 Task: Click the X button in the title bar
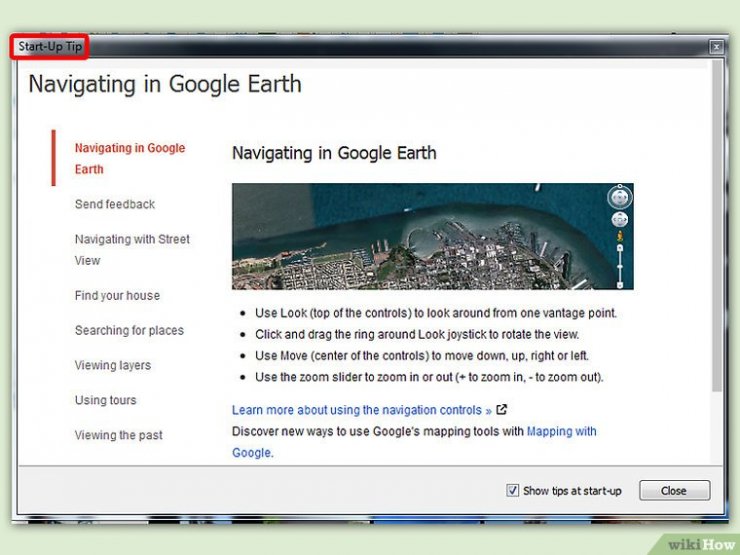coord(716,47)
